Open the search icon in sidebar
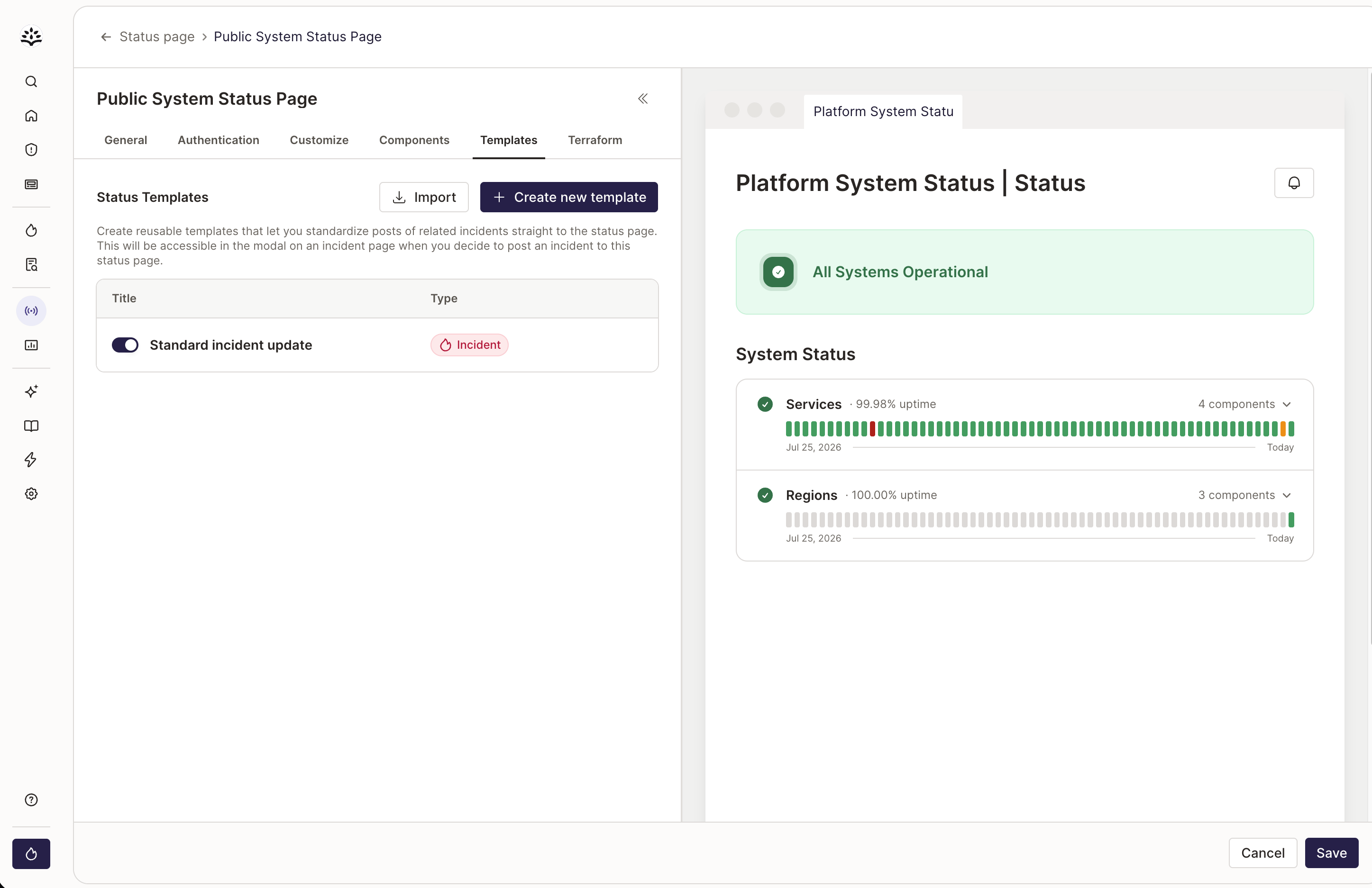Image resolution: width=1372 pixels, height=888 pixels. (x=31, y=82)
